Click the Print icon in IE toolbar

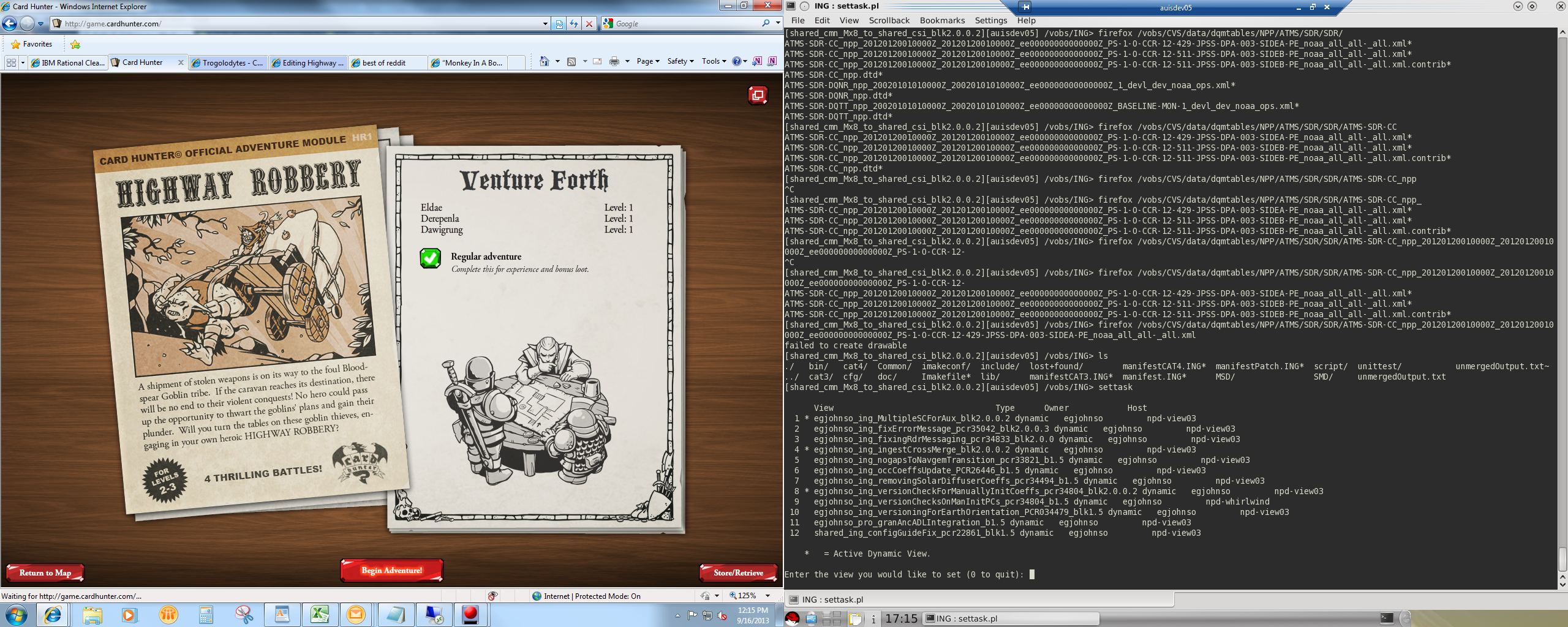coord(614,61)
